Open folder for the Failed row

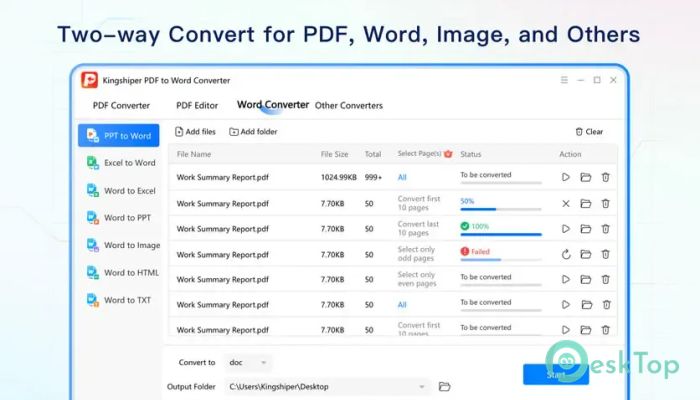tap(586, 254)
